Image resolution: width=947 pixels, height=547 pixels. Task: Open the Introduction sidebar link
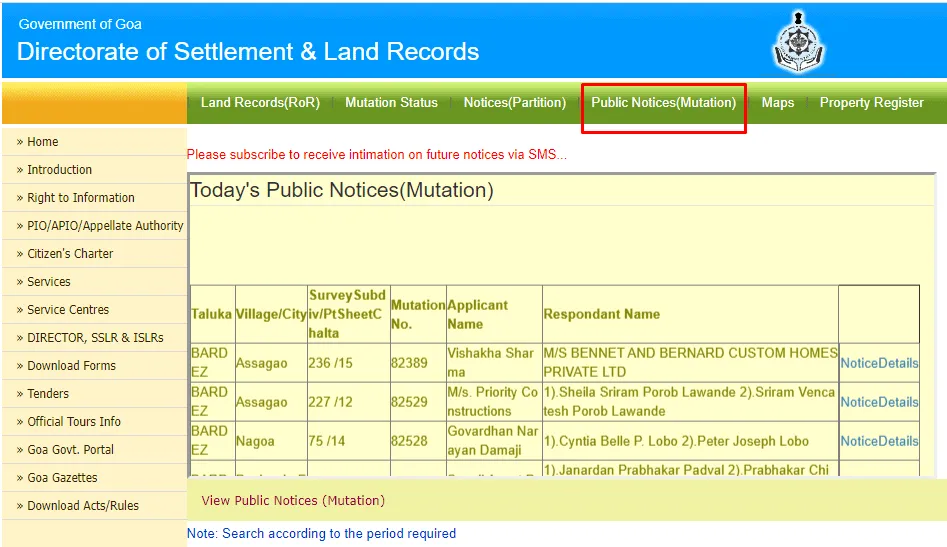coord(59,170)
